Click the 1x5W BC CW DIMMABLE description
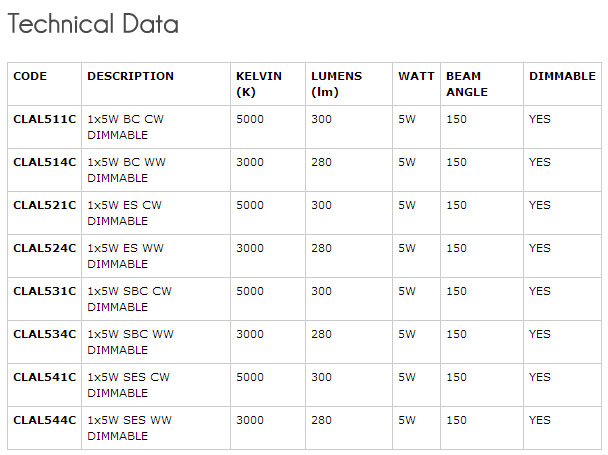This screenshot has height=455, width=608. click(125, 127)
